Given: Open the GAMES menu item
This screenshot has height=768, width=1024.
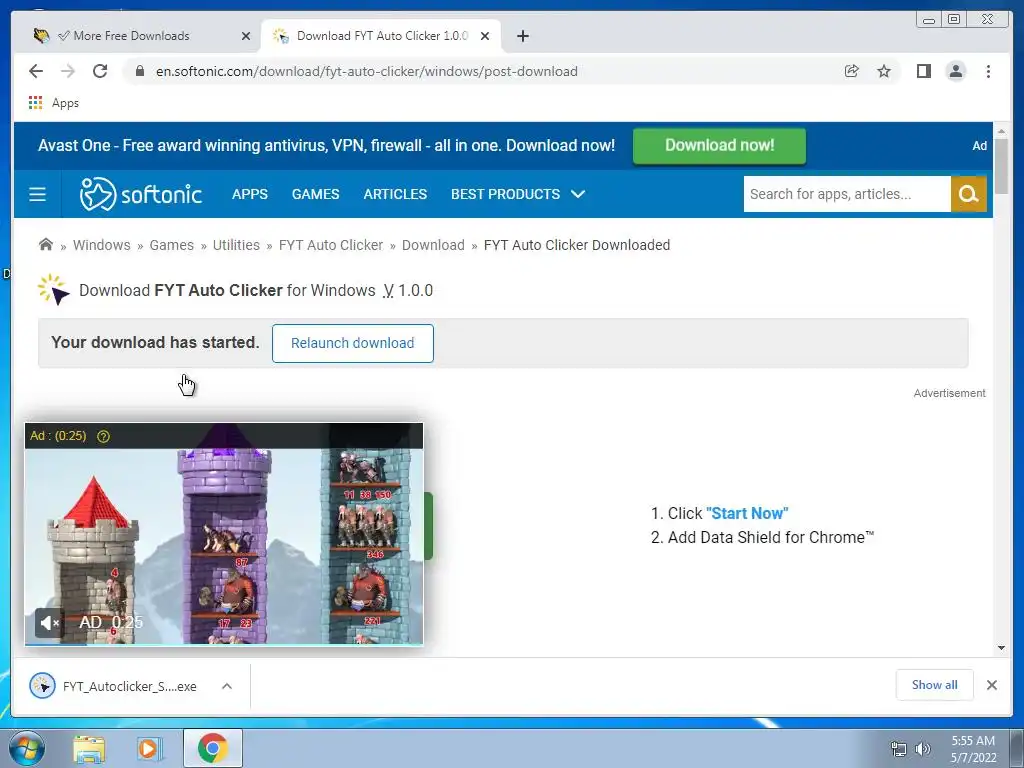Looking at the screenshot, I should 315,194.
